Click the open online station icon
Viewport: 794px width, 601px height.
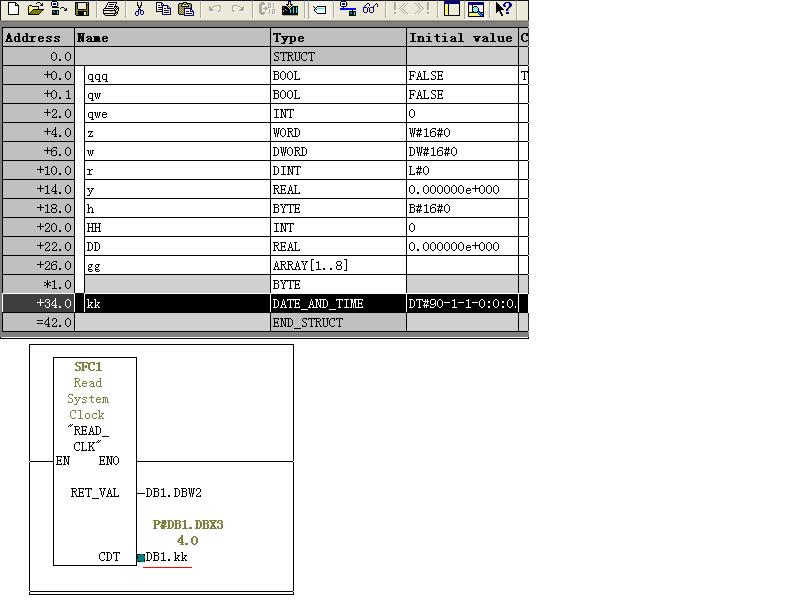point(59,9)
